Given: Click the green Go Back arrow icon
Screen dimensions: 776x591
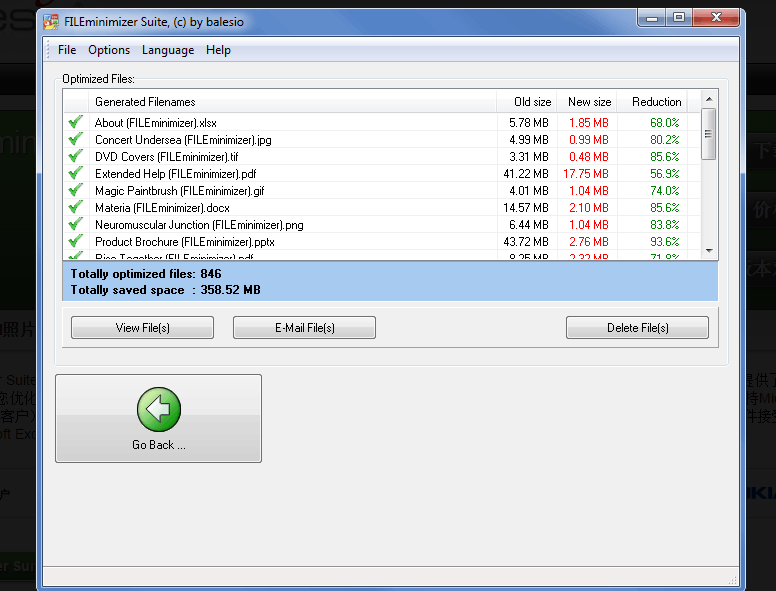Looking at the screenshot, I should pos(159,409).
